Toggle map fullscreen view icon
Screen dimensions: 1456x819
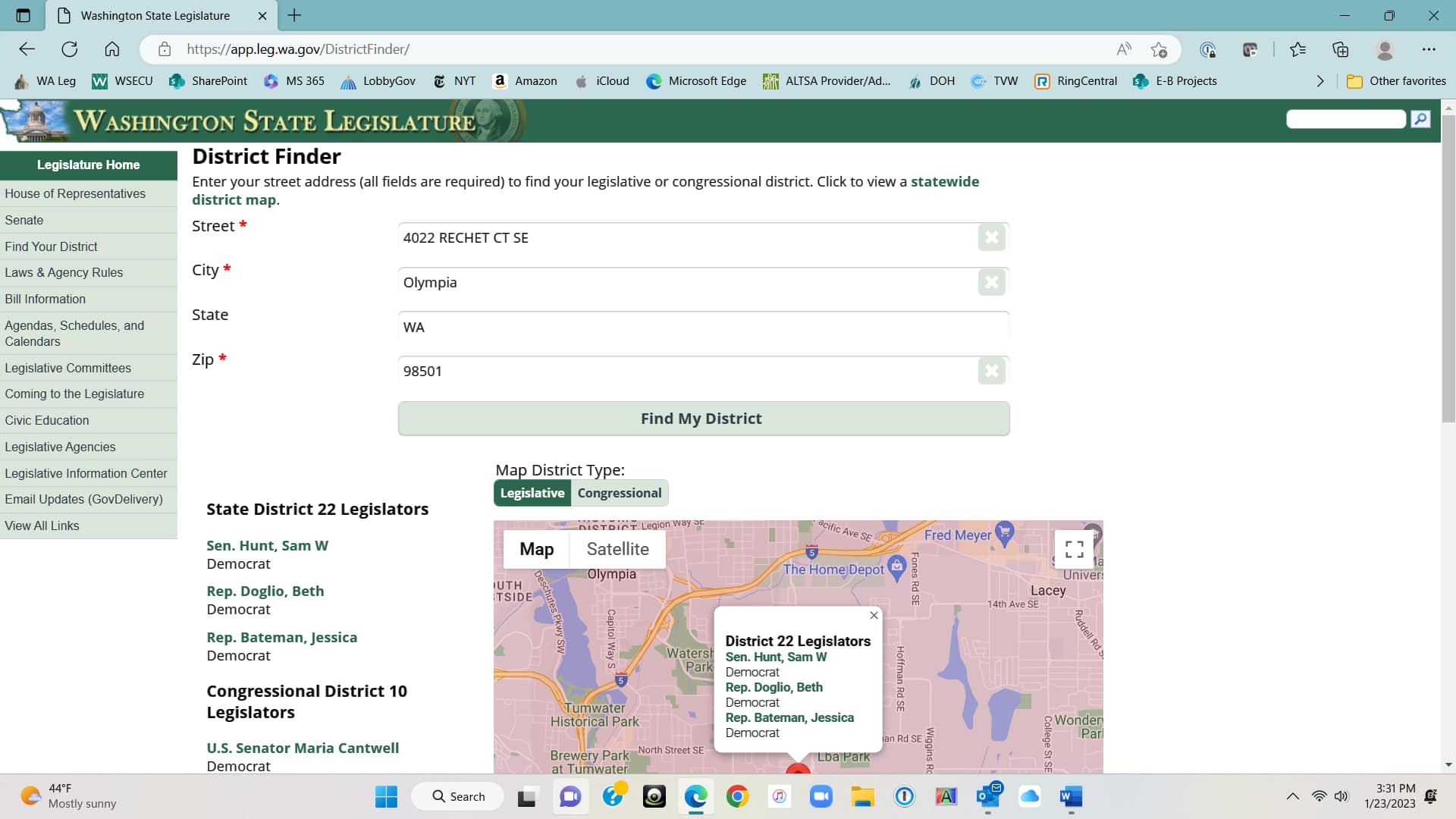click(1074, 549)
